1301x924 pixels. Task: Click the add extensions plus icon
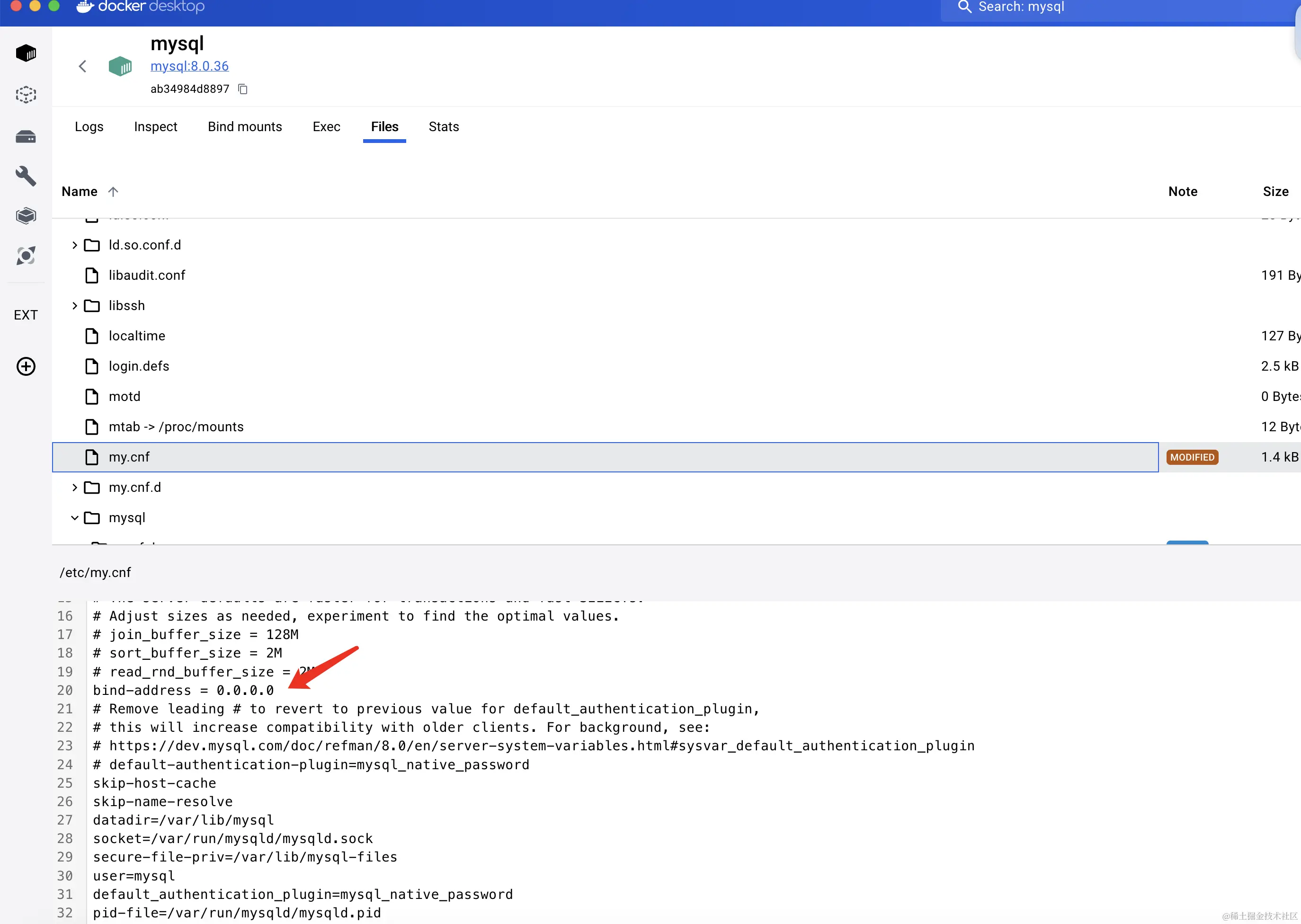(x=26, y=366)
